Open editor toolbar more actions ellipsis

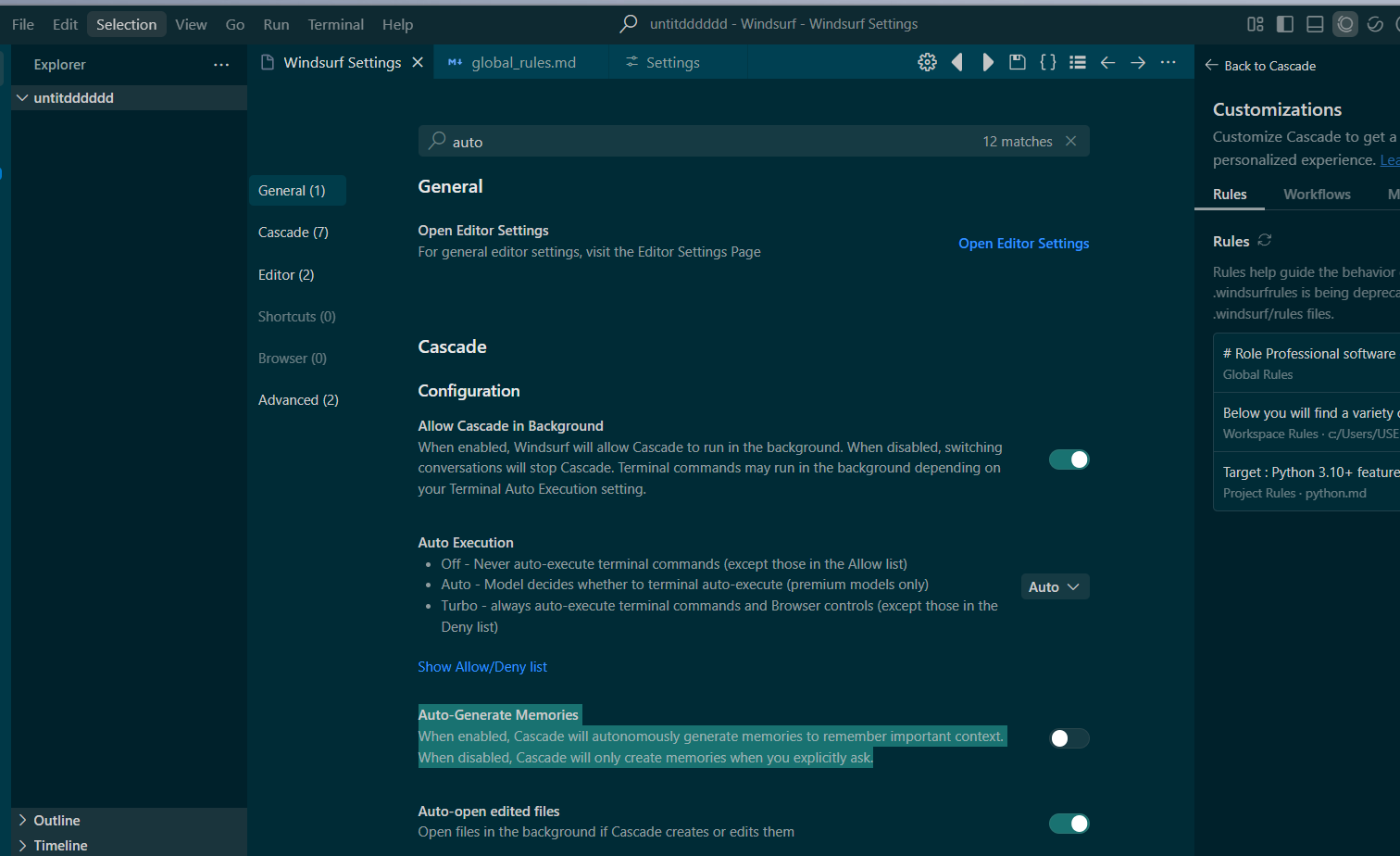click(x=1168, y=62)
